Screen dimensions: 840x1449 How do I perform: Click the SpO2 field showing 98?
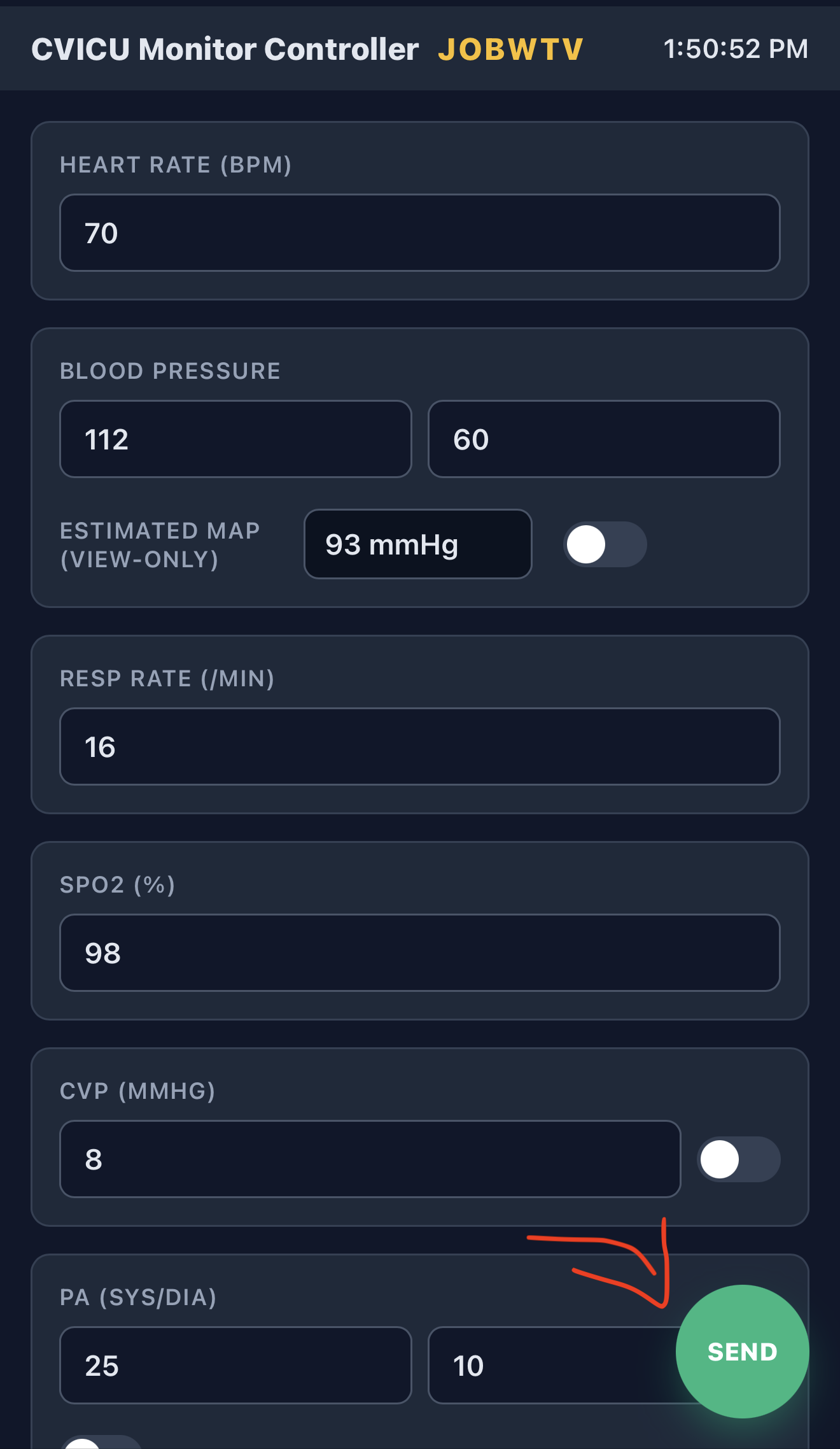pos(420,953)
